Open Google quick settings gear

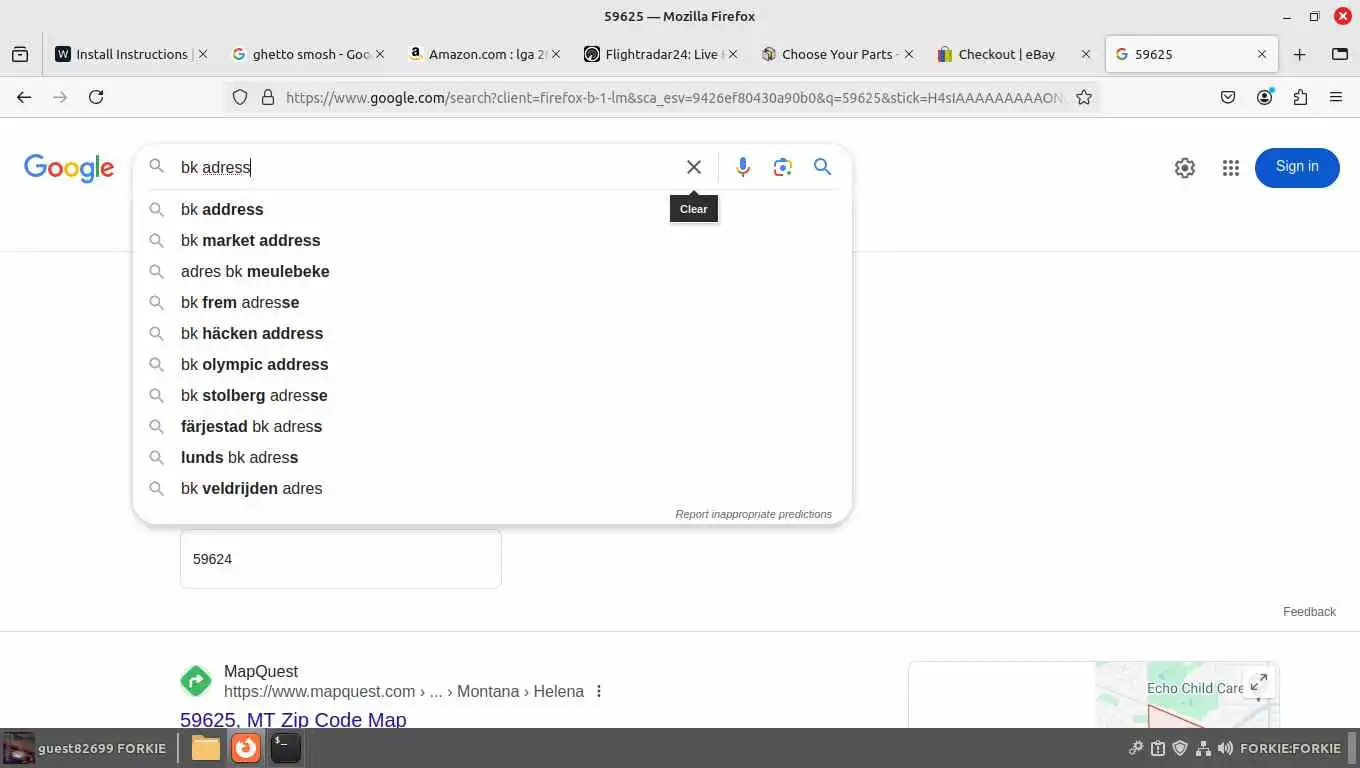coord(1185,168)
